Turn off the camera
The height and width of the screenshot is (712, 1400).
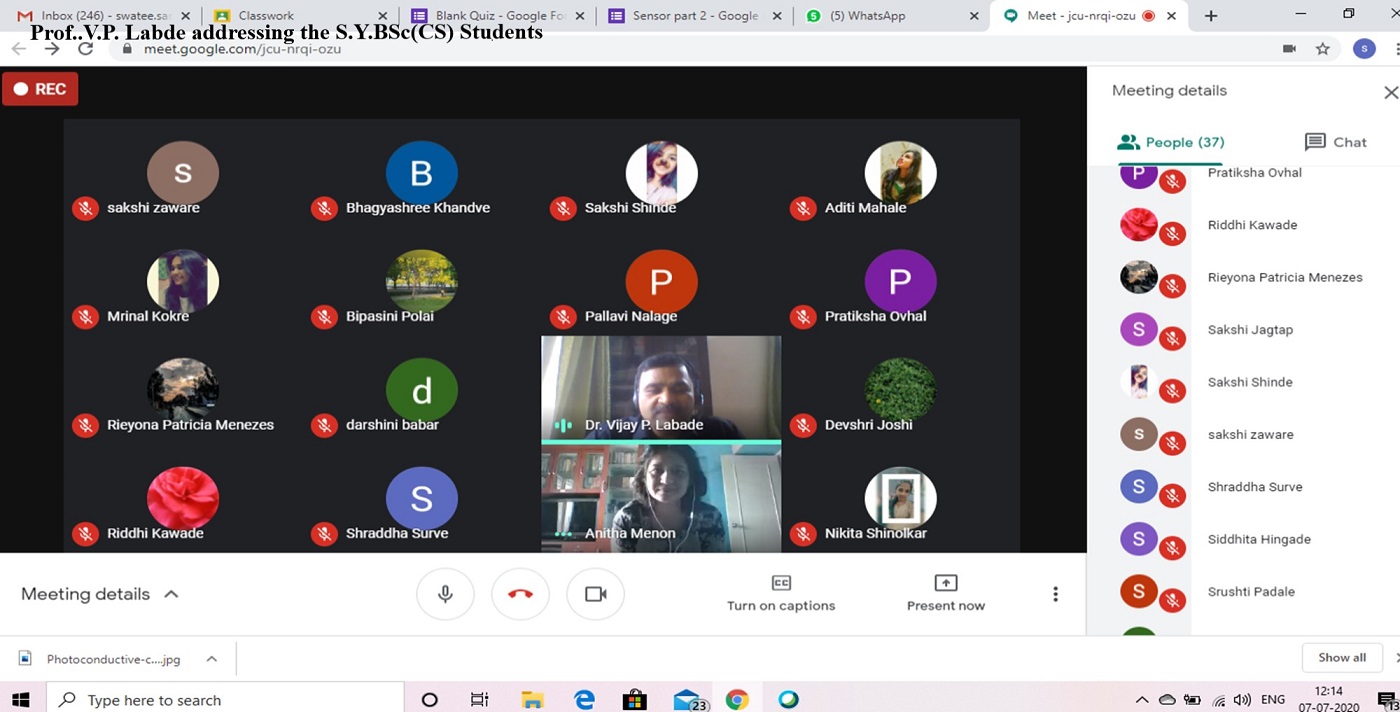click(595, 593)
